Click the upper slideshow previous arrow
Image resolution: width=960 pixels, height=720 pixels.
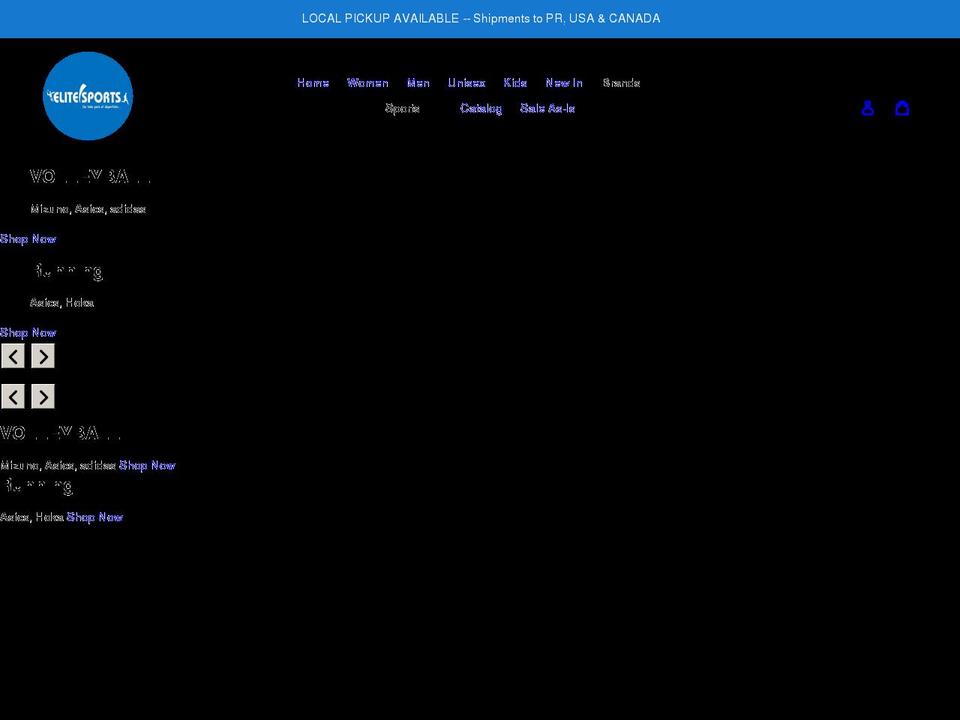pyautogui.click(x=13, y=356)
